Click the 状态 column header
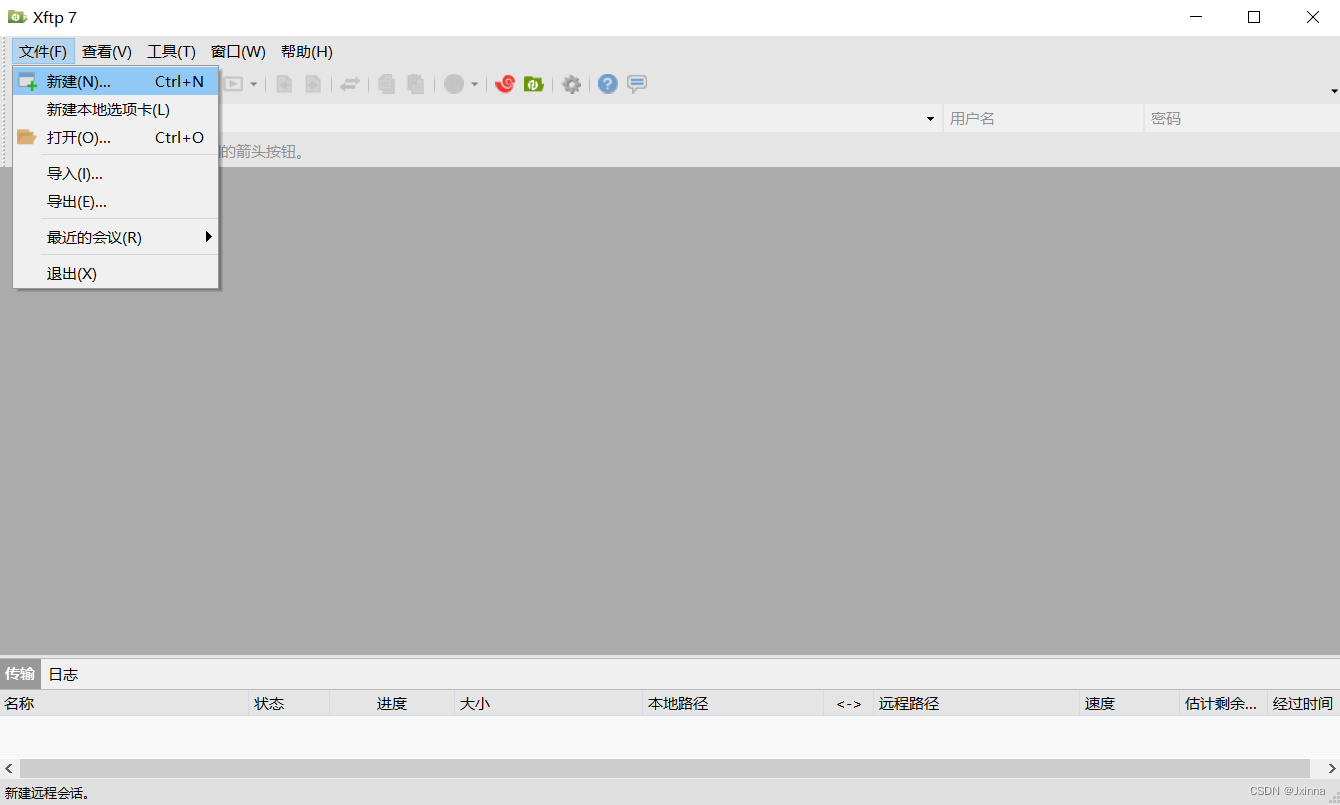Screen dimensions: 1340x805 (x=289, y=704)
